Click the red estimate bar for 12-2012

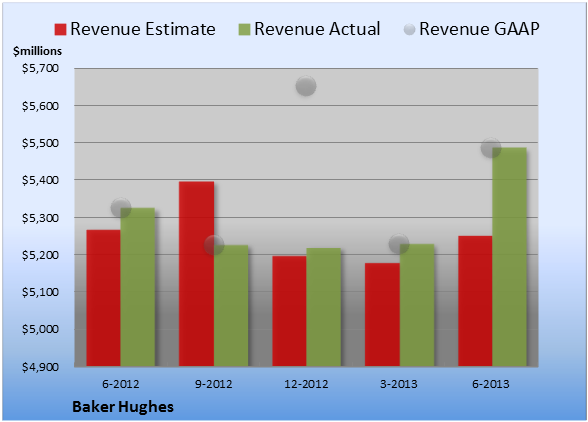[290, 311]
